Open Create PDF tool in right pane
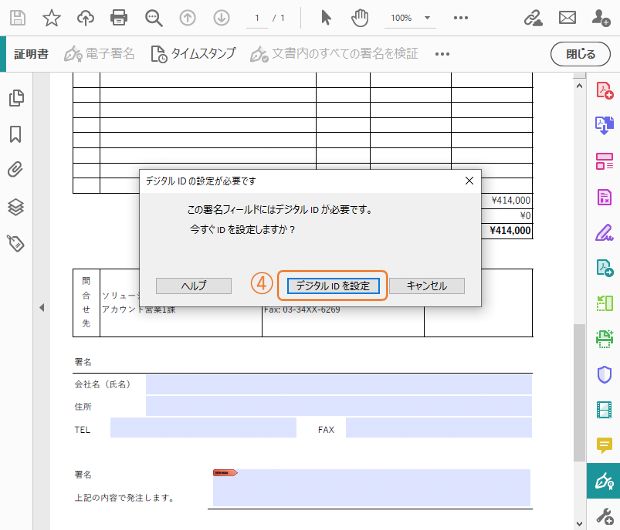The width and height of the screenshot is (620, 530). click(604, 90)
